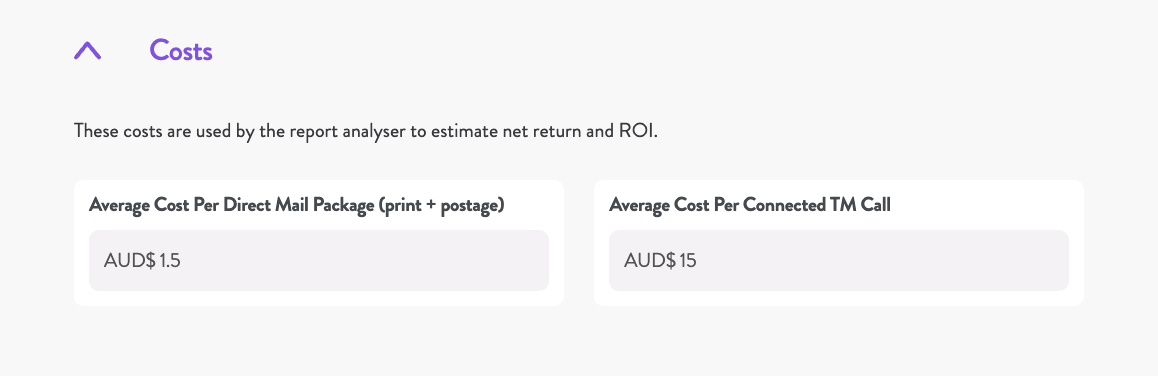The image size is (1158, 376).
Task: Click the Costs section heading
Action: [x=181, y=50]
